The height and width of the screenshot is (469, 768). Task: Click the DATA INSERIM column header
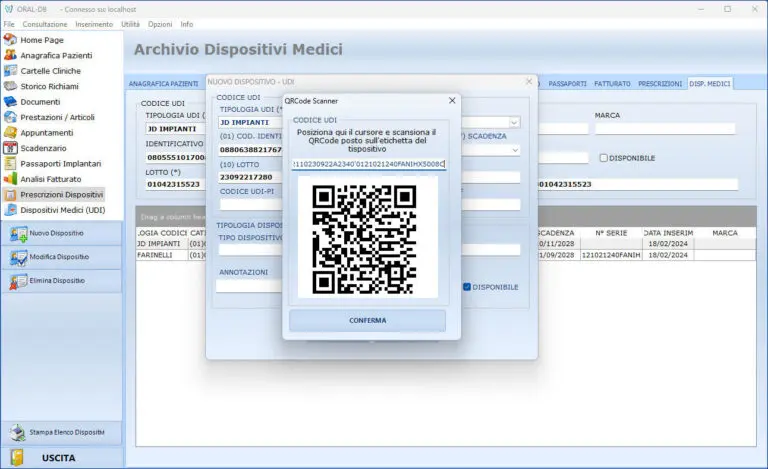tap(668, 233)
